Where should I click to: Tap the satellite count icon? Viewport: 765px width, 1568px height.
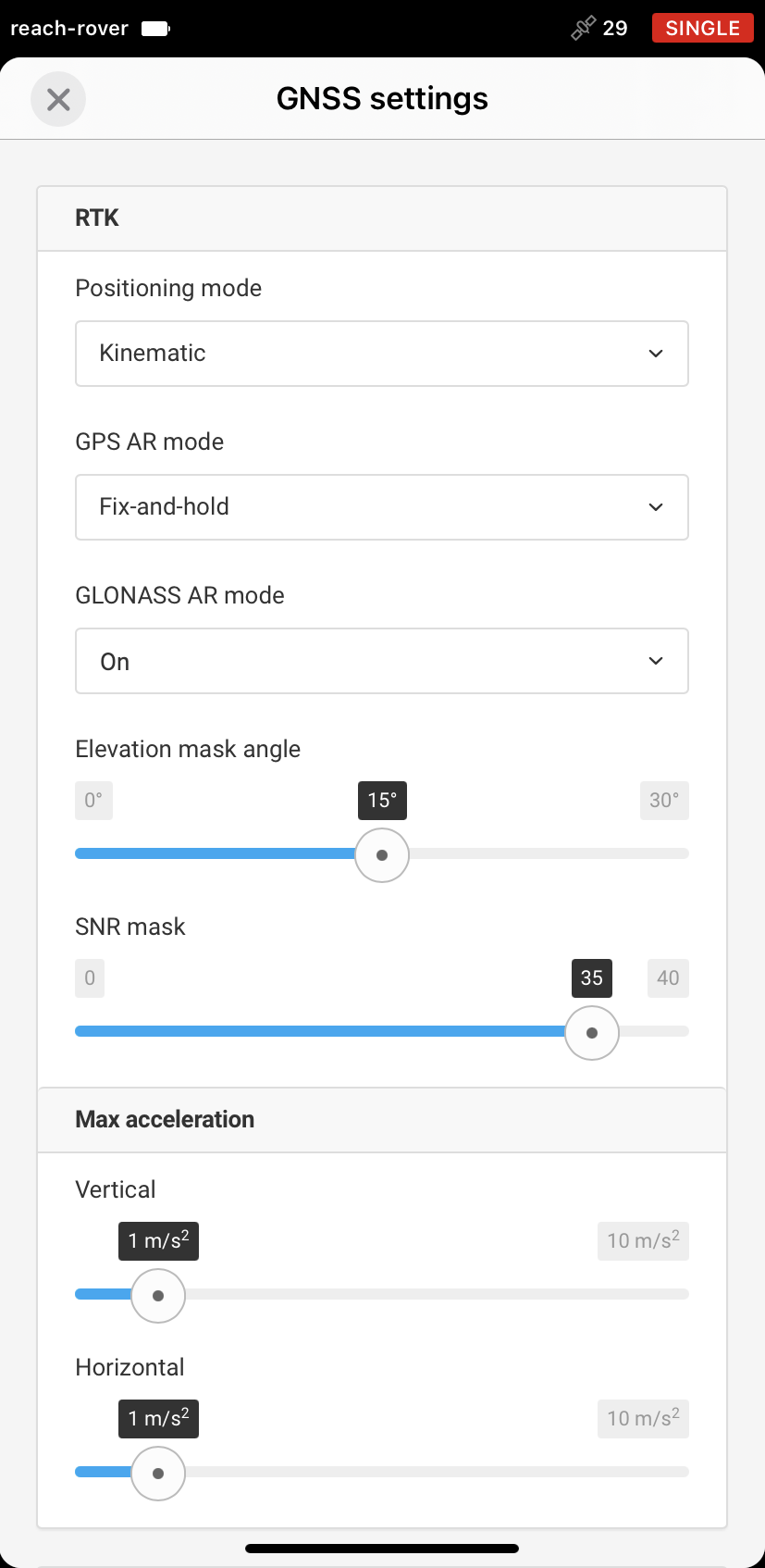(x=583, y=29)
